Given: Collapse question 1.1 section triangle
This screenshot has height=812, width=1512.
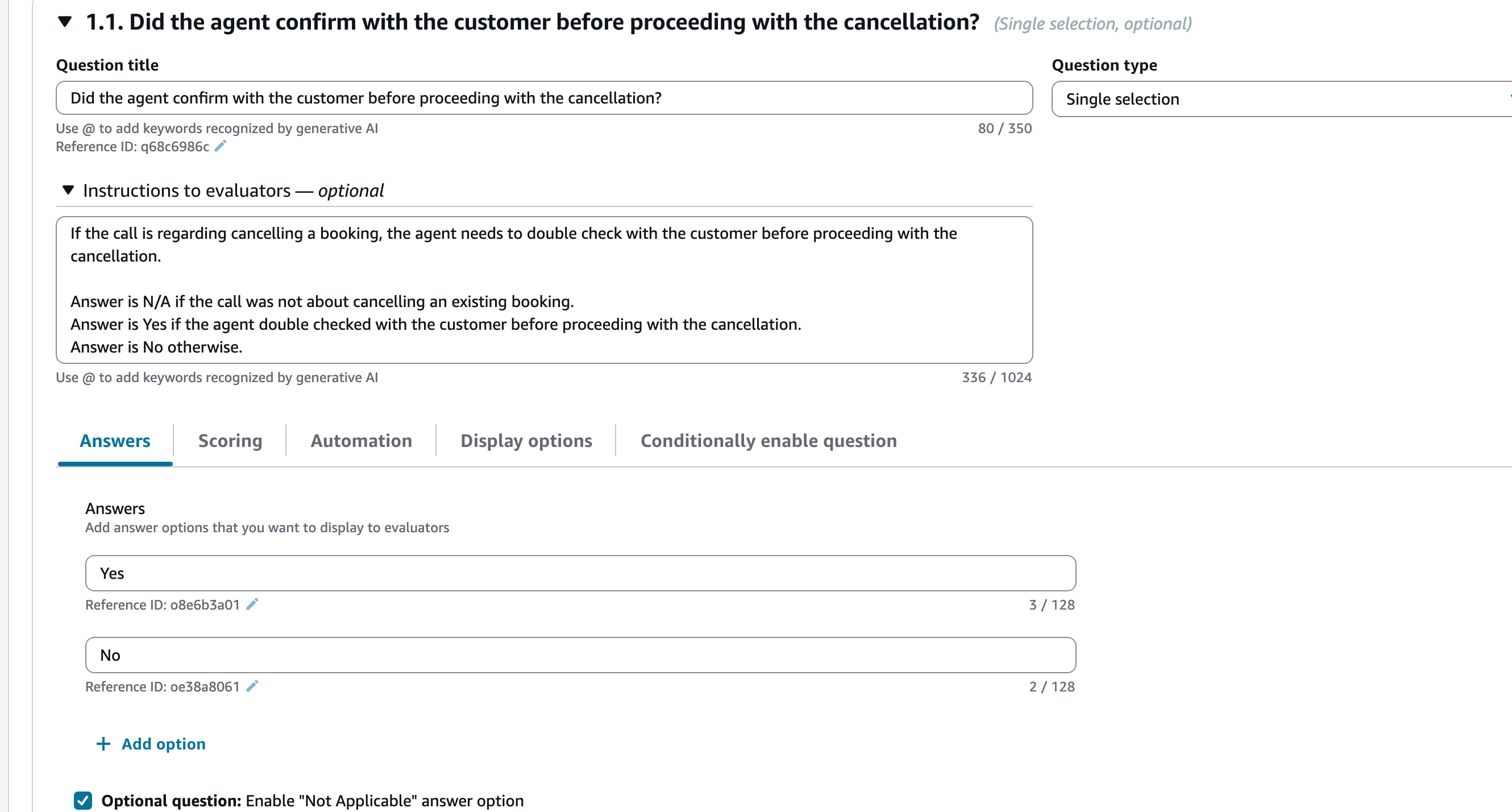Looking at the screenshot, I should pos(65,22).
